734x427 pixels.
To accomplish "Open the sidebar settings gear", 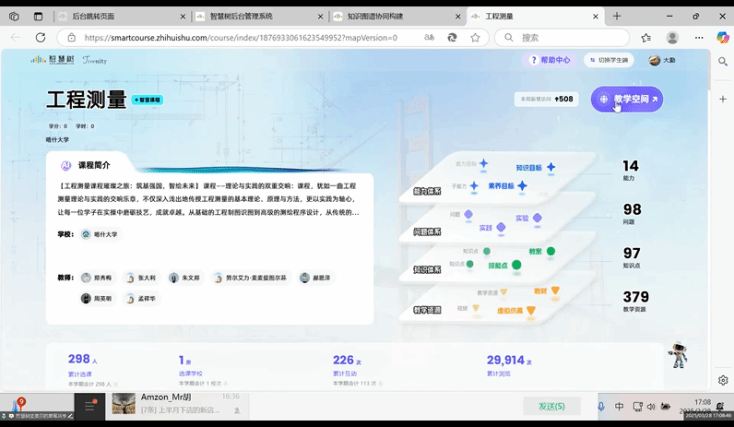I will [722, 380].
